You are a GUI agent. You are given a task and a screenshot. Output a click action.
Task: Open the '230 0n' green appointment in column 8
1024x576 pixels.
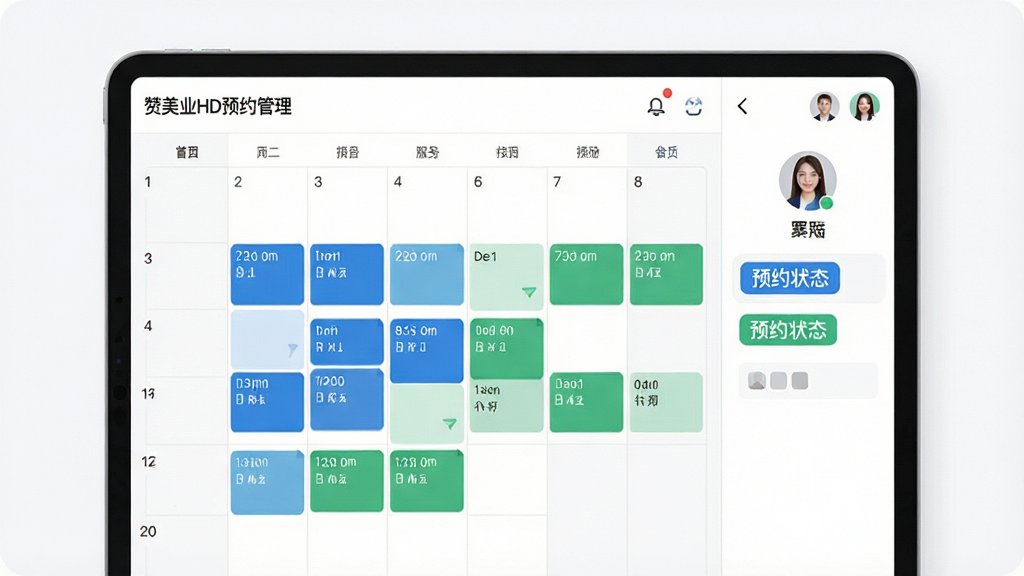tap(666, 274)
